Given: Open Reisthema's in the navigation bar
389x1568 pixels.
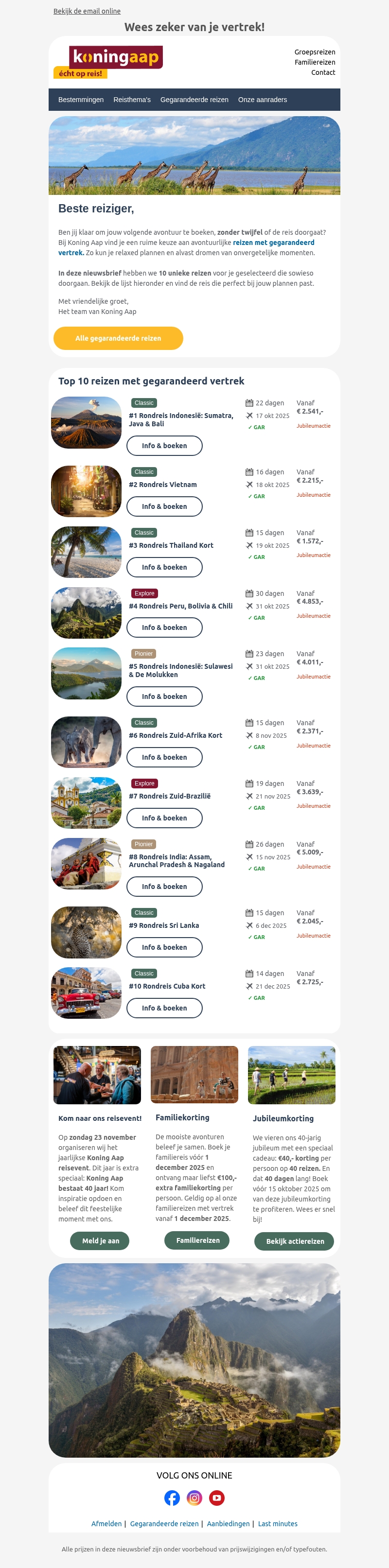Looking at the screenshot, I should [132, 100].
